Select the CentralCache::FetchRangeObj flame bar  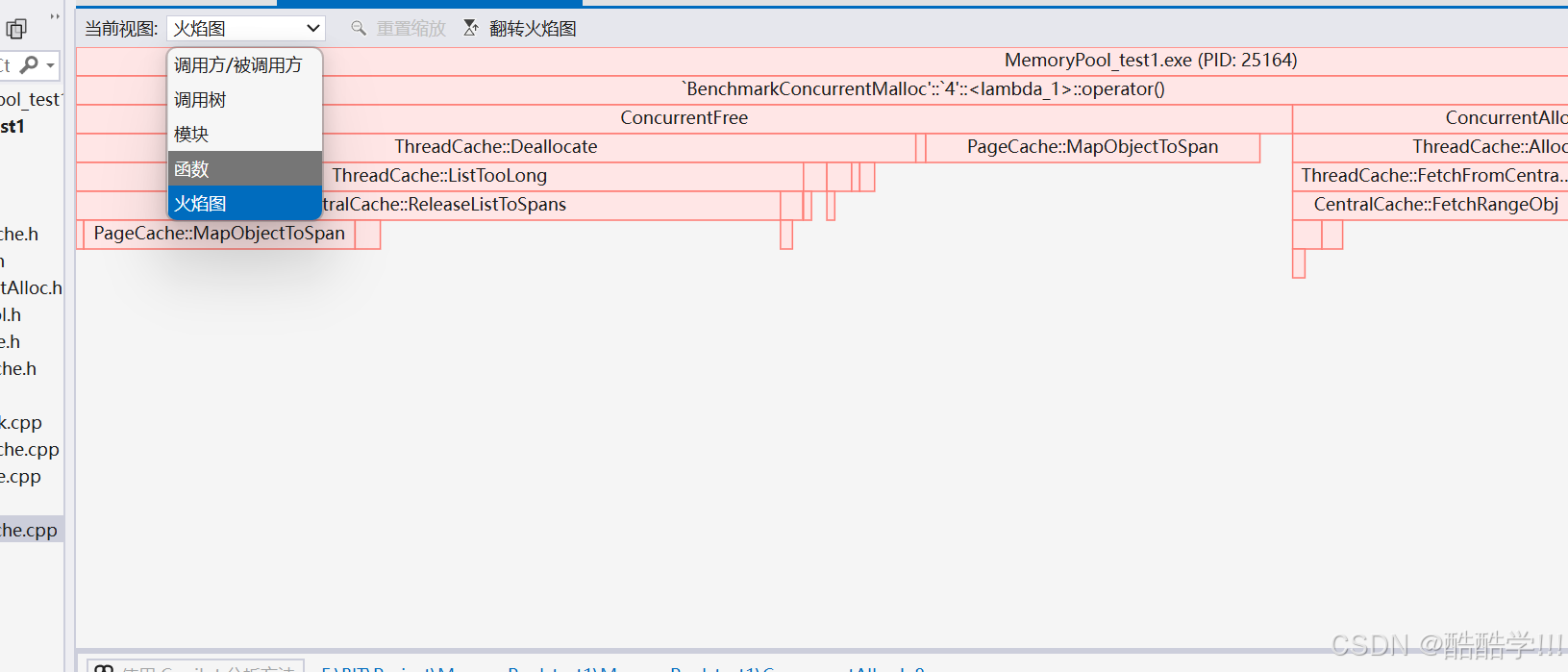click(1431, 205)
